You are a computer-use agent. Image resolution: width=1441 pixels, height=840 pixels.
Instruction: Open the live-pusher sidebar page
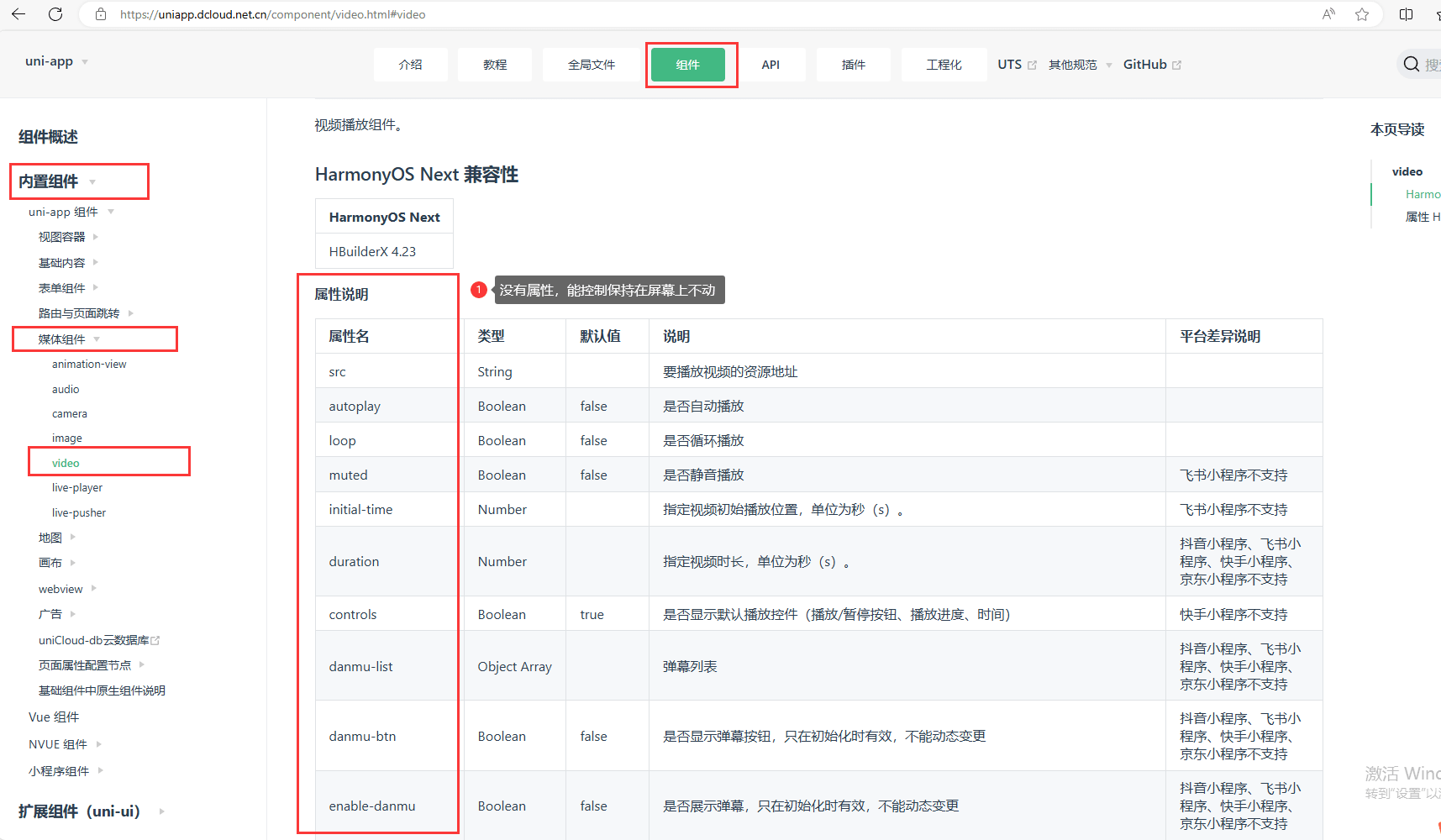(79, 512)
